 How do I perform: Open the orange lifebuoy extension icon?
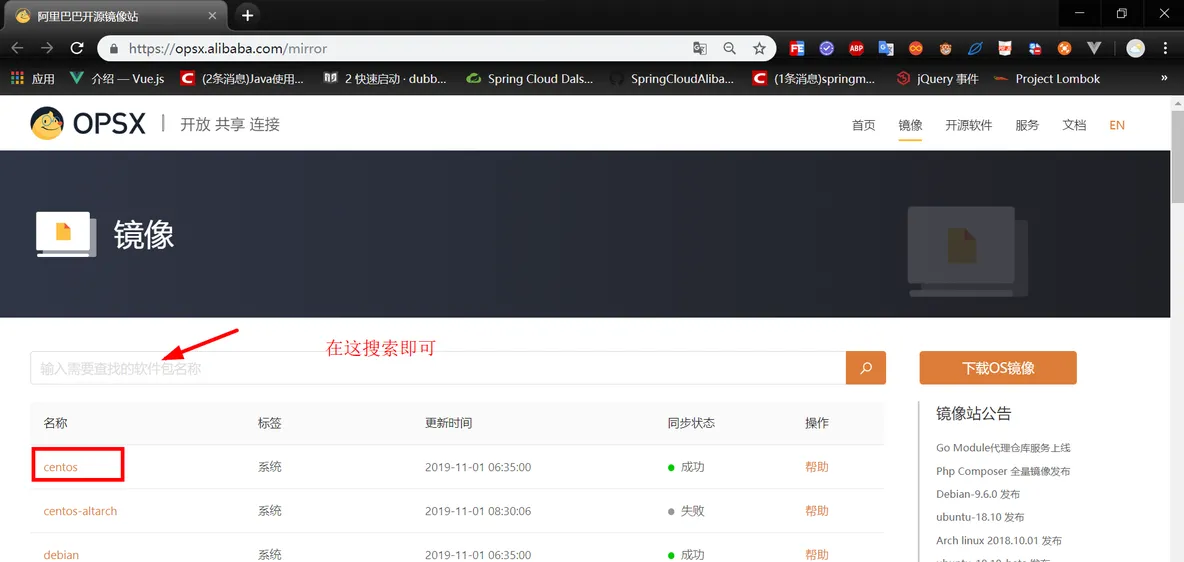point(1064,48)
